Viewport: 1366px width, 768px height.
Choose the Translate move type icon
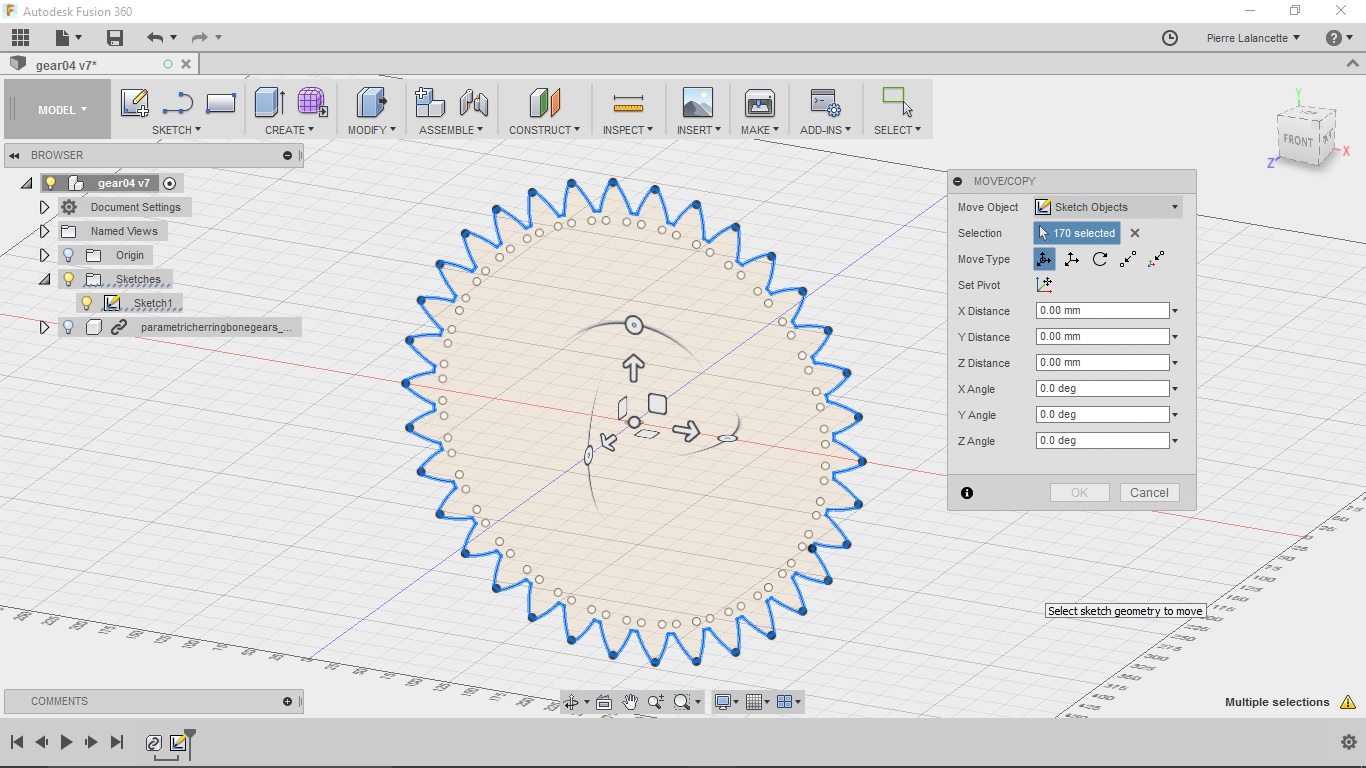pyautogui.click(x=1072, y=259)
